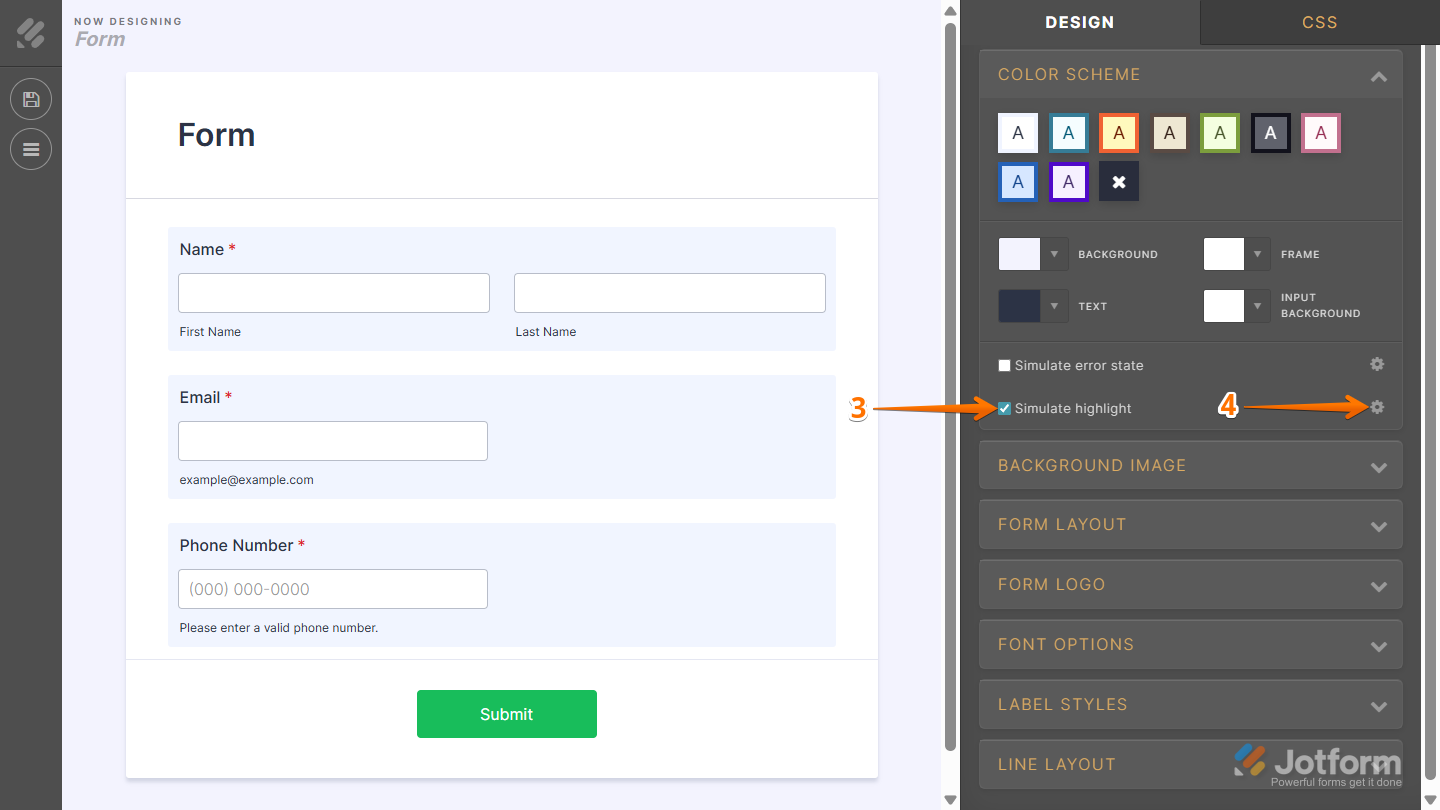Collapse the COLOR SCHEME section
This screenshot has width=1440, height=810.
click(1378, 74)
